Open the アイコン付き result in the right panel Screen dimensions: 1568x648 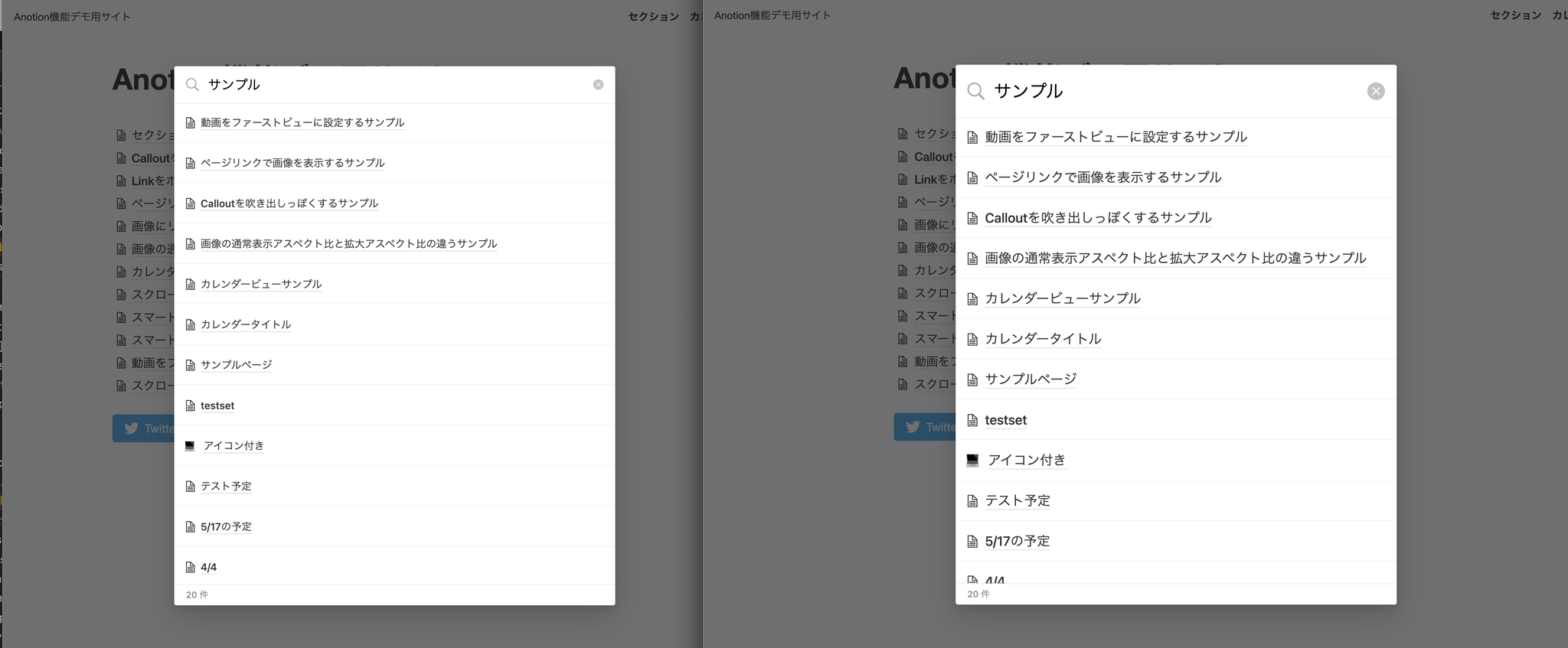(1027, 461)
